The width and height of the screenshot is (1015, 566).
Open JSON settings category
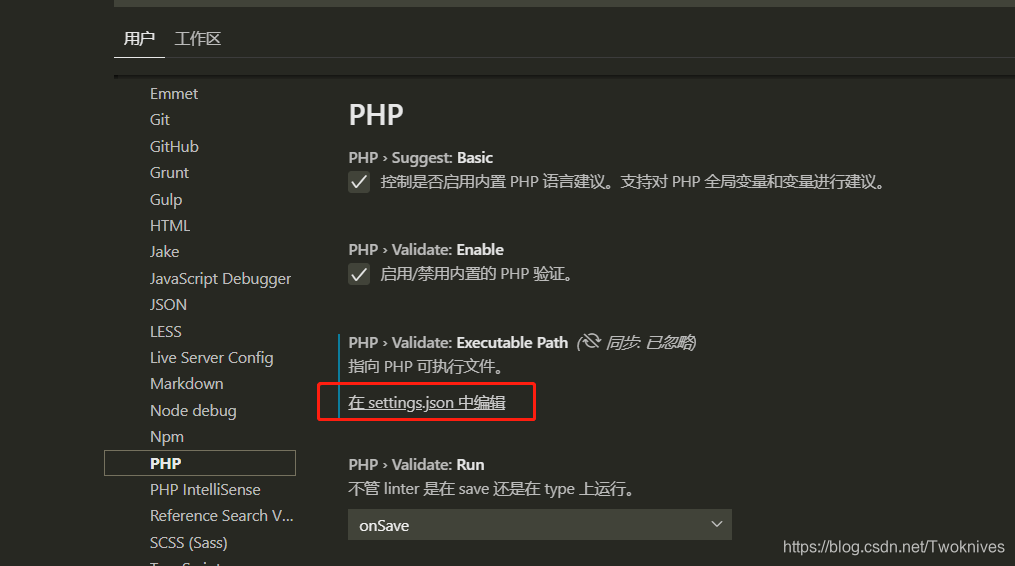[168, 304]
